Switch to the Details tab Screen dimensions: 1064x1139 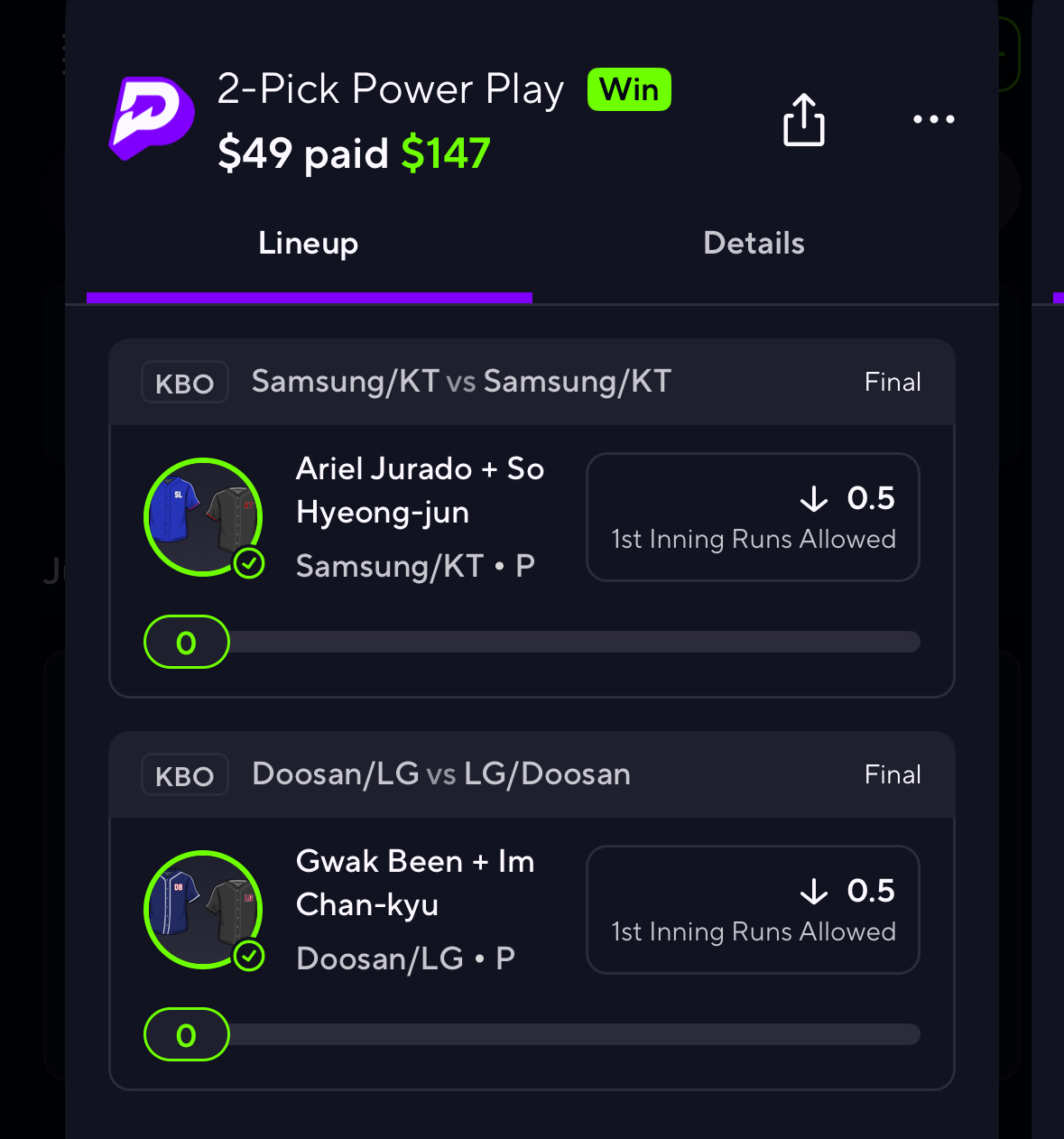tap(754, 244)
